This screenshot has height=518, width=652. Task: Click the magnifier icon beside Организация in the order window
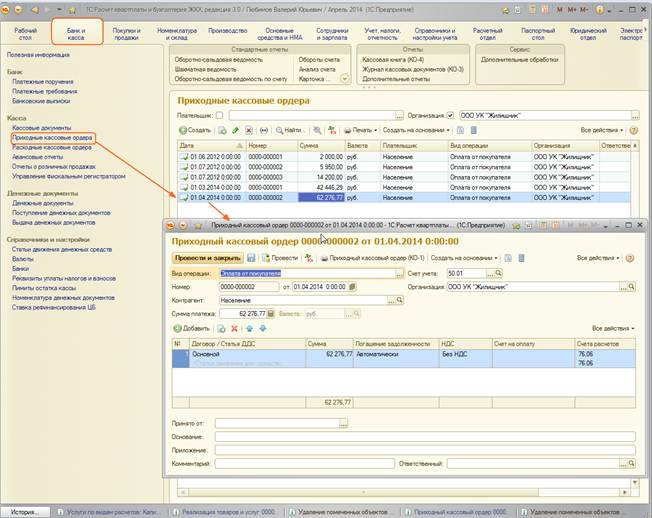(631, 286)
